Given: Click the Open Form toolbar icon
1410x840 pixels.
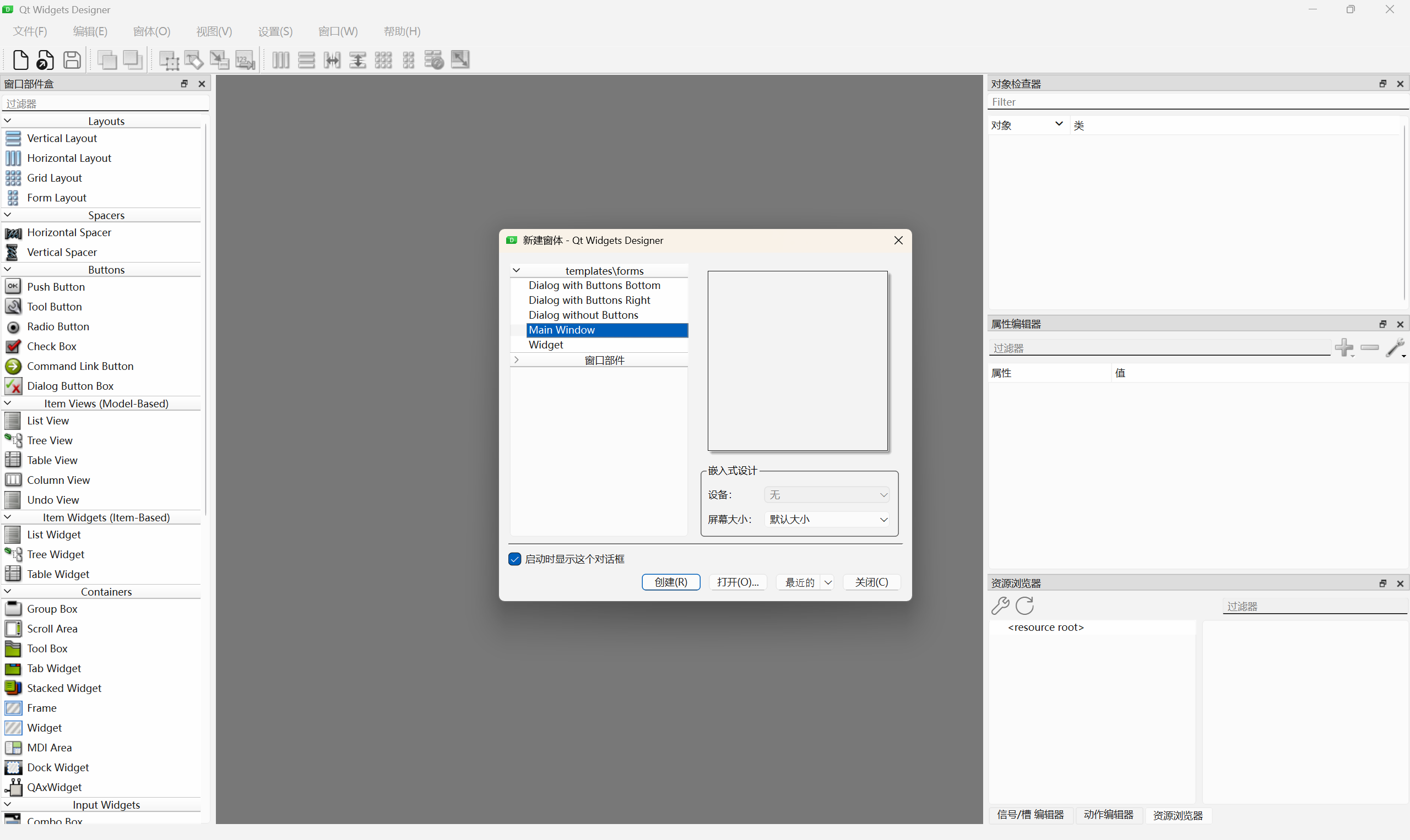Looking at the screenshot, I should [x=45, y=60].
